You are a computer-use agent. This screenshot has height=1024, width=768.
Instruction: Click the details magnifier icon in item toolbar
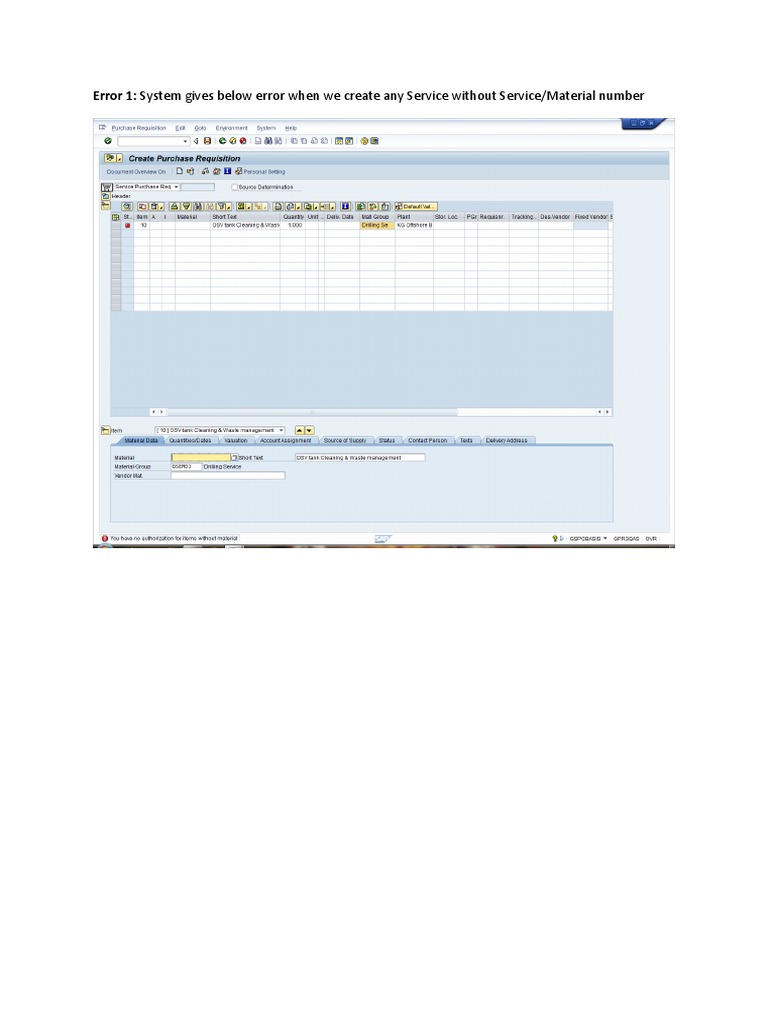pos(127,206)
